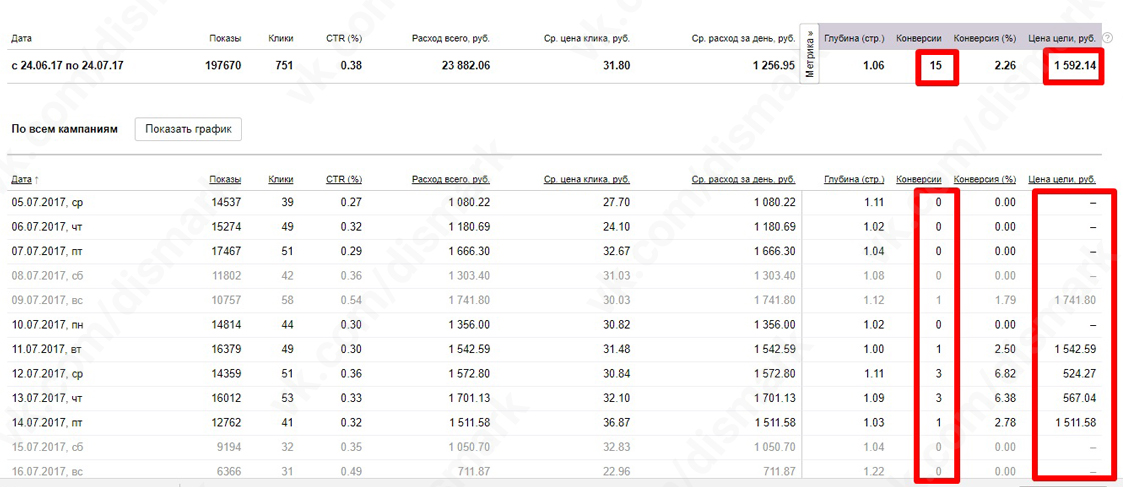Screen dimensions: 1123x487
Task: Click the 09.07.2017 Sunday row date
Action: tap(47, 300)
